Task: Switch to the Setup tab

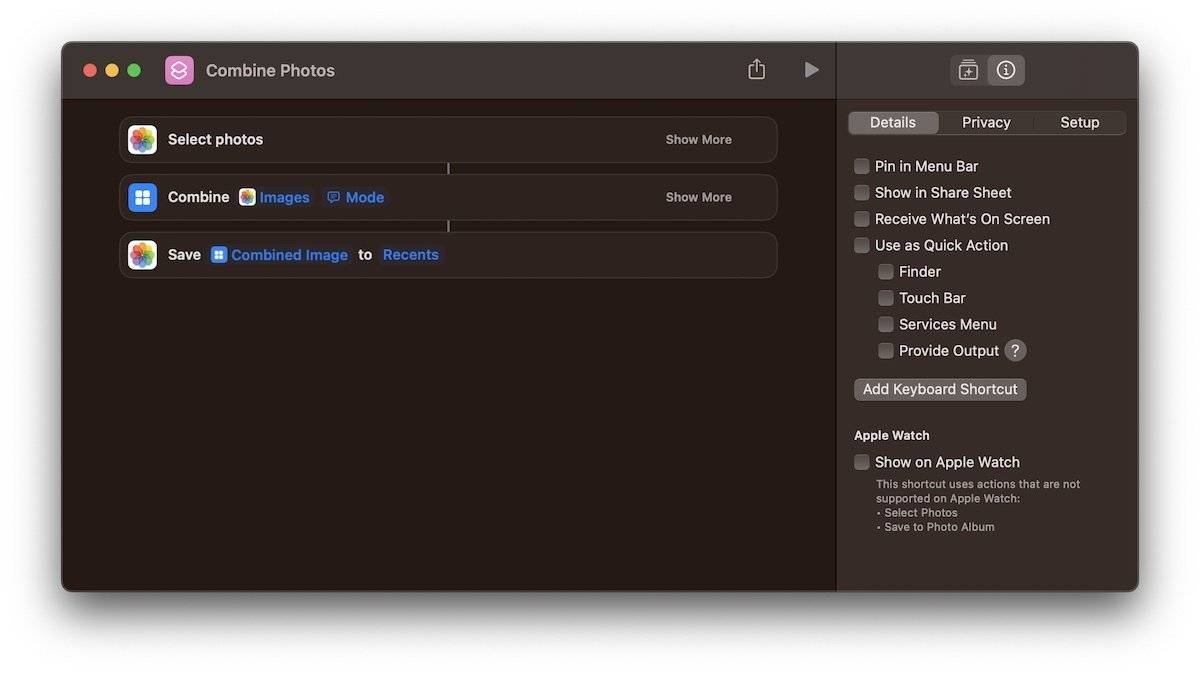Action: click(1079, 122)
